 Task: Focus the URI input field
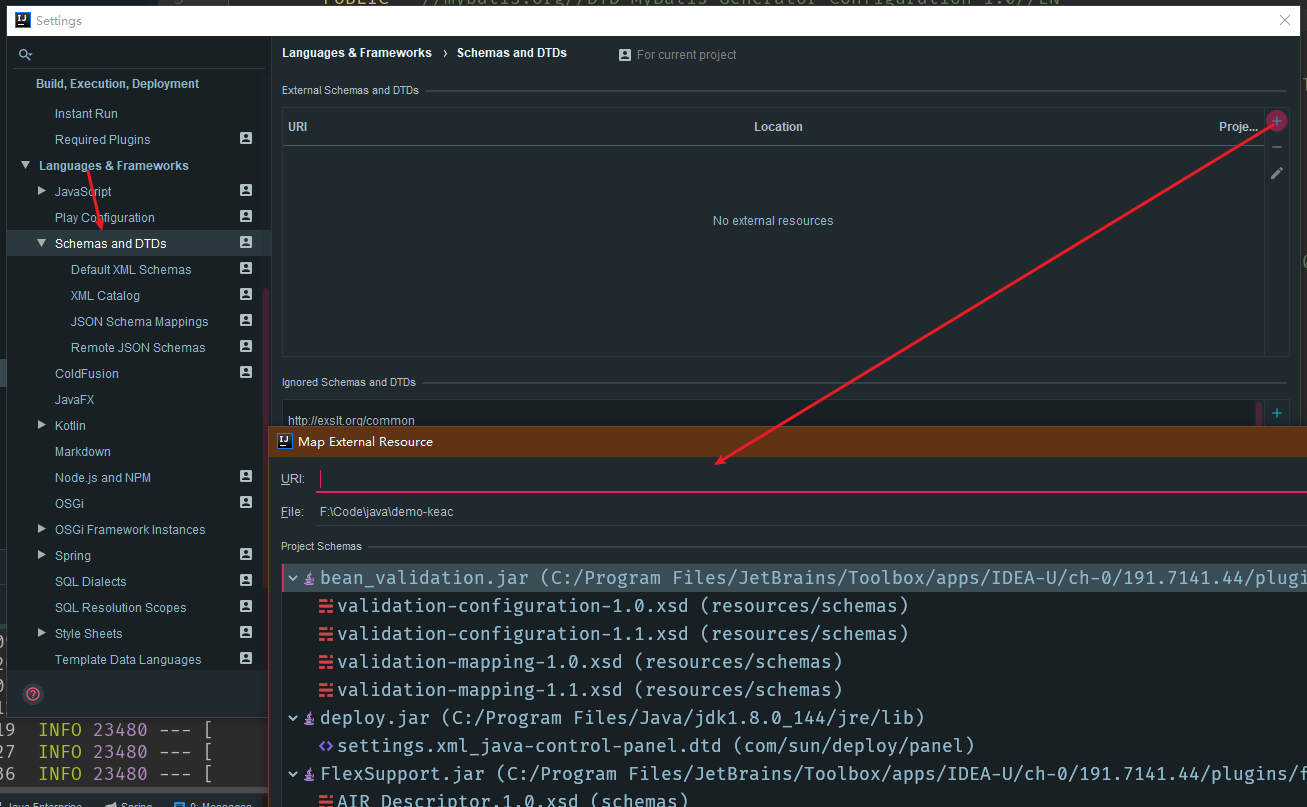pyautogui.click(x=812, y=479)
